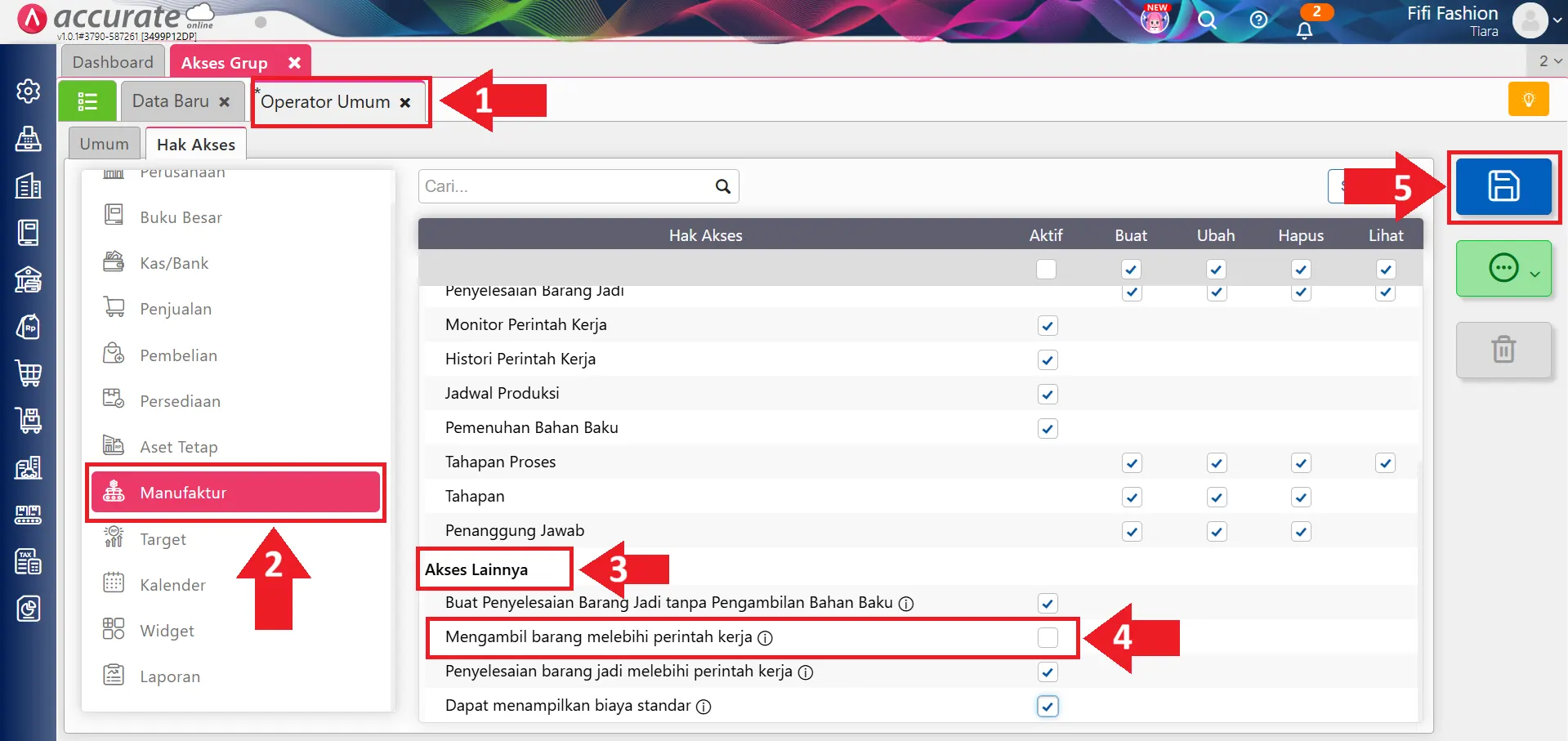The width and height of the screenshot is (1568, 741).
Task: Toggle Penanggung Jawab Buat checkbox
Action: pyautogui.click(x=1132, y=531)
